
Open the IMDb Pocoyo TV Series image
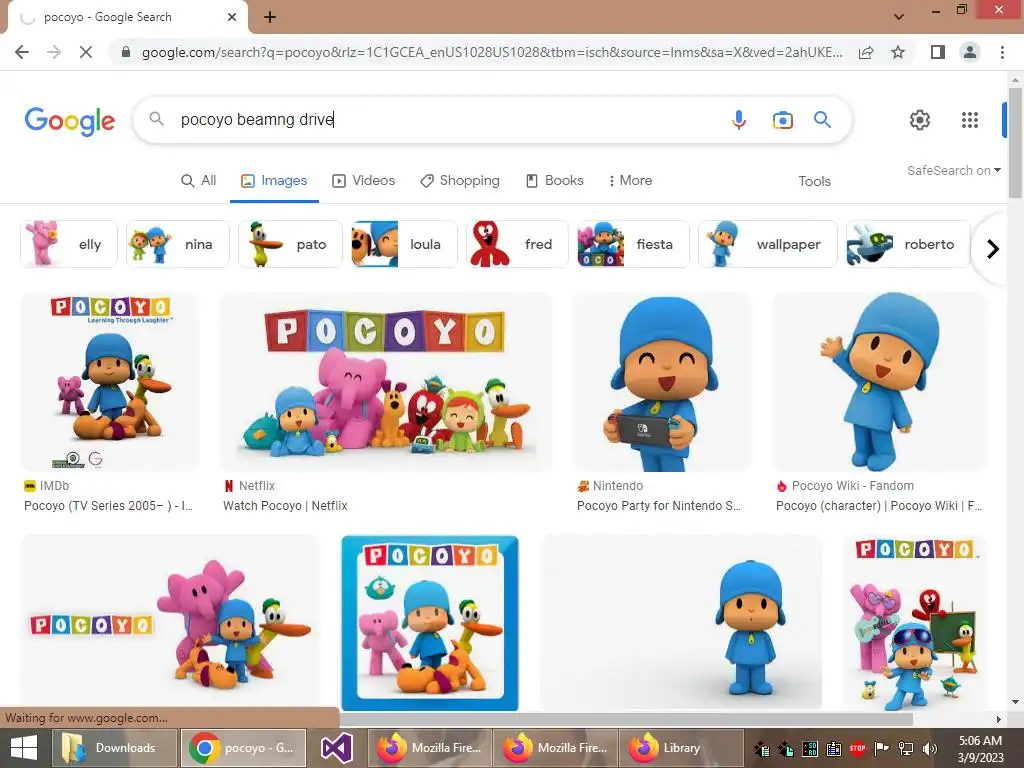[110, 382]
